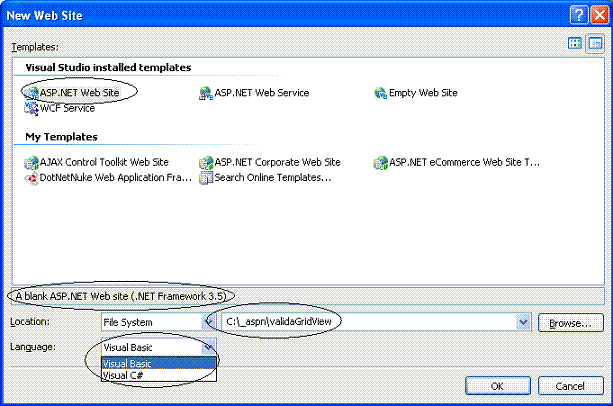Select the WCF Service template icon
Image resolution: width=613 pixels, height=406 pixels.
[31, 108]
